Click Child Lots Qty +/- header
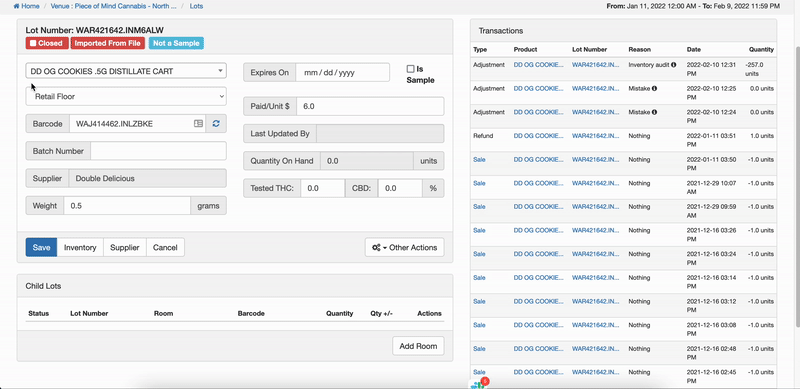Screen dimensions: 800x389 coord(381,313)
